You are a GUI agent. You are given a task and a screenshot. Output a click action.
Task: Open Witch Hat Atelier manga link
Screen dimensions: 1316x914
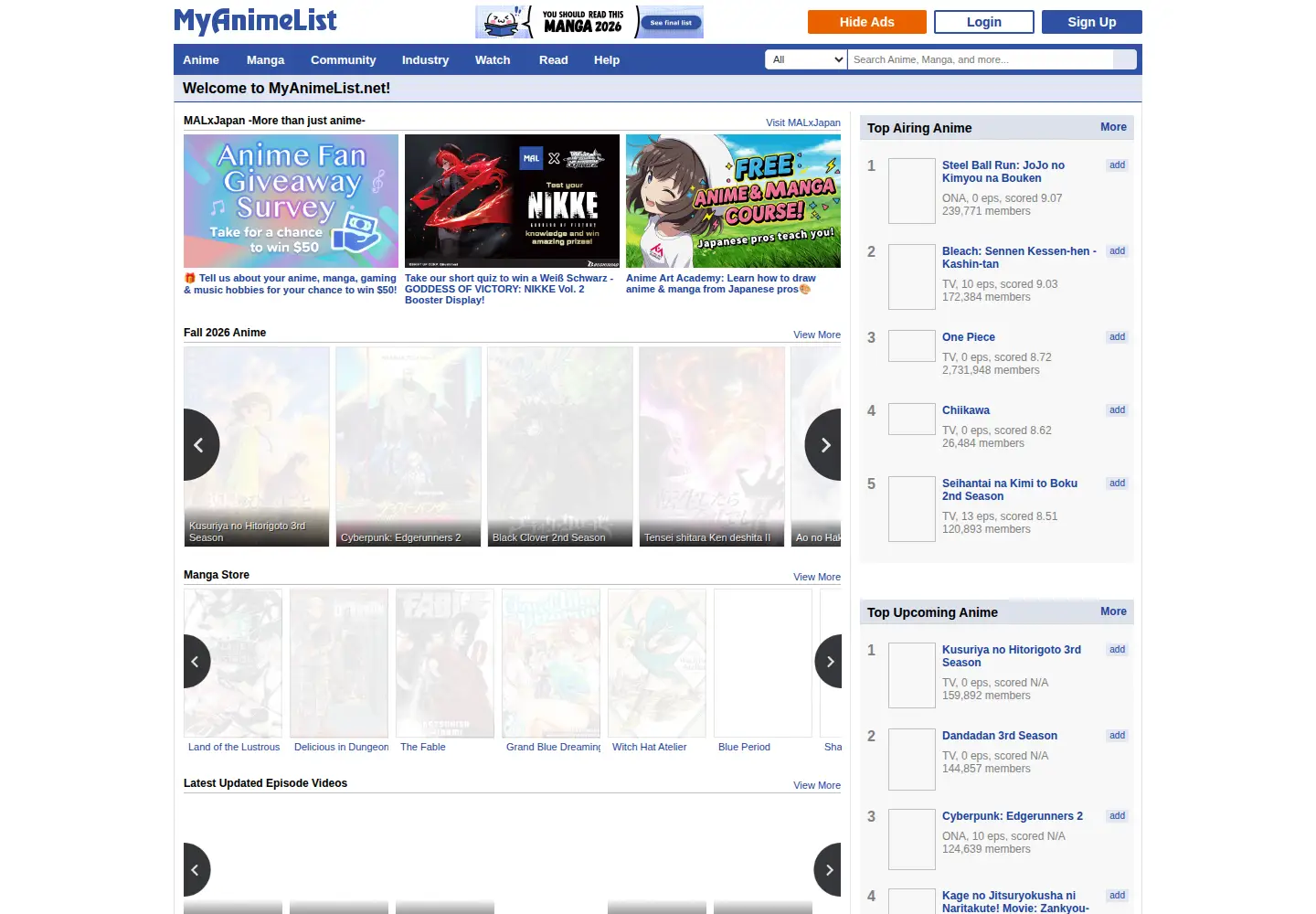[649, 747]
